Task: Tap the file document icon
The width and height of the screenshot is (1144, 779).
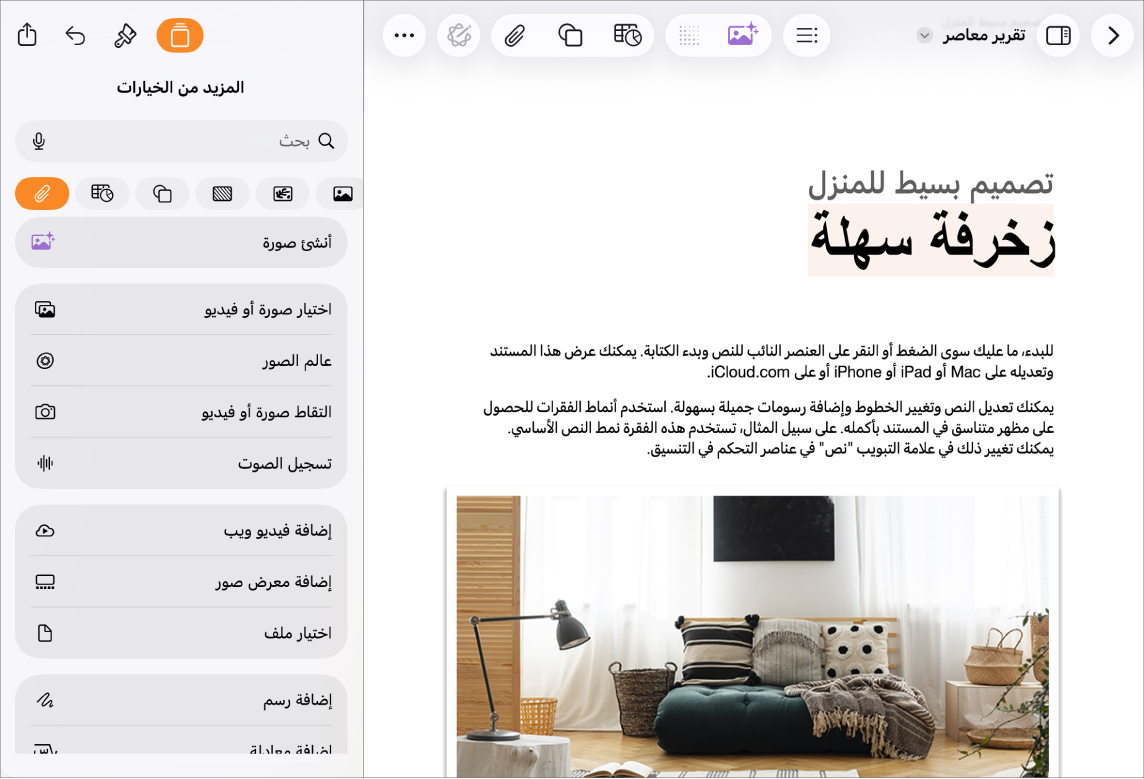Action: pos(45,633)
